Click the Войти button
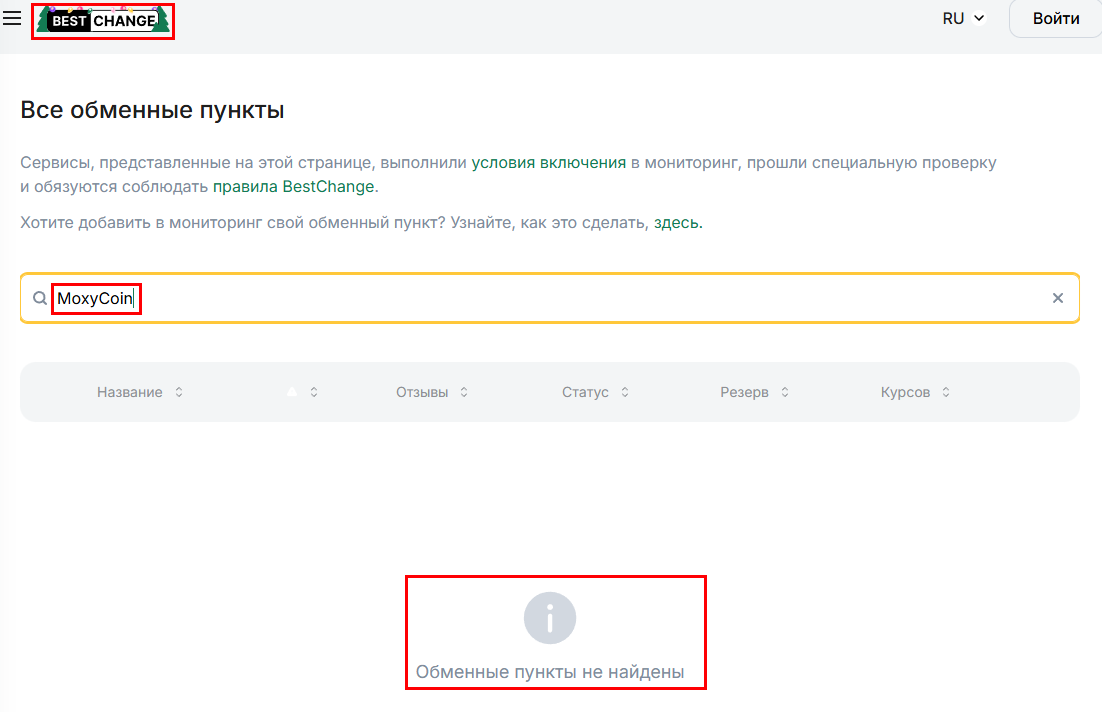Screen dimensions: 1102x712 tap(1054, 18)
